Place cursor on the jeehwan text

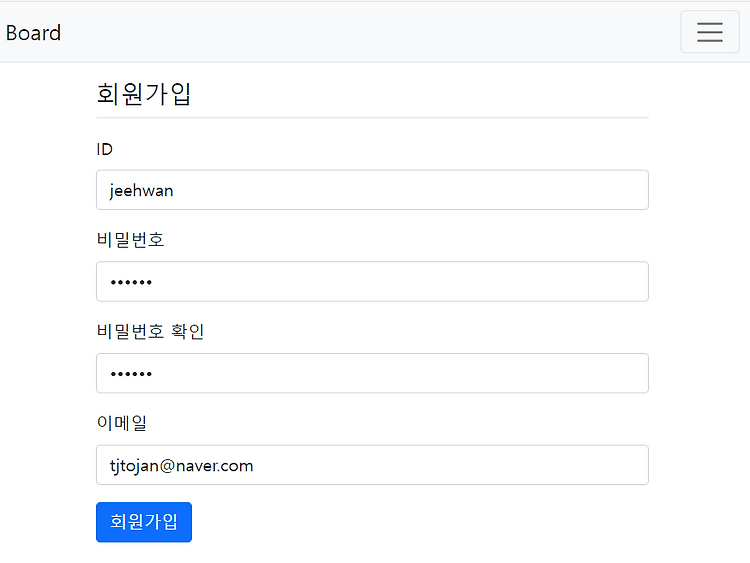tap(141, 190)
